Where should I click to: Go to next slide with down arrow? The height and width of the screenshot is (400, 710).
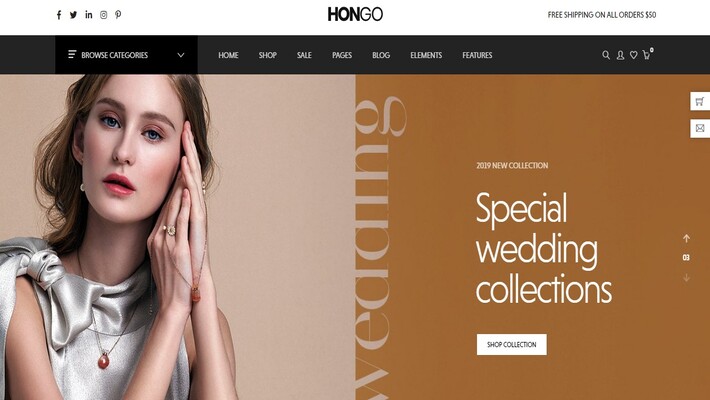686,277
